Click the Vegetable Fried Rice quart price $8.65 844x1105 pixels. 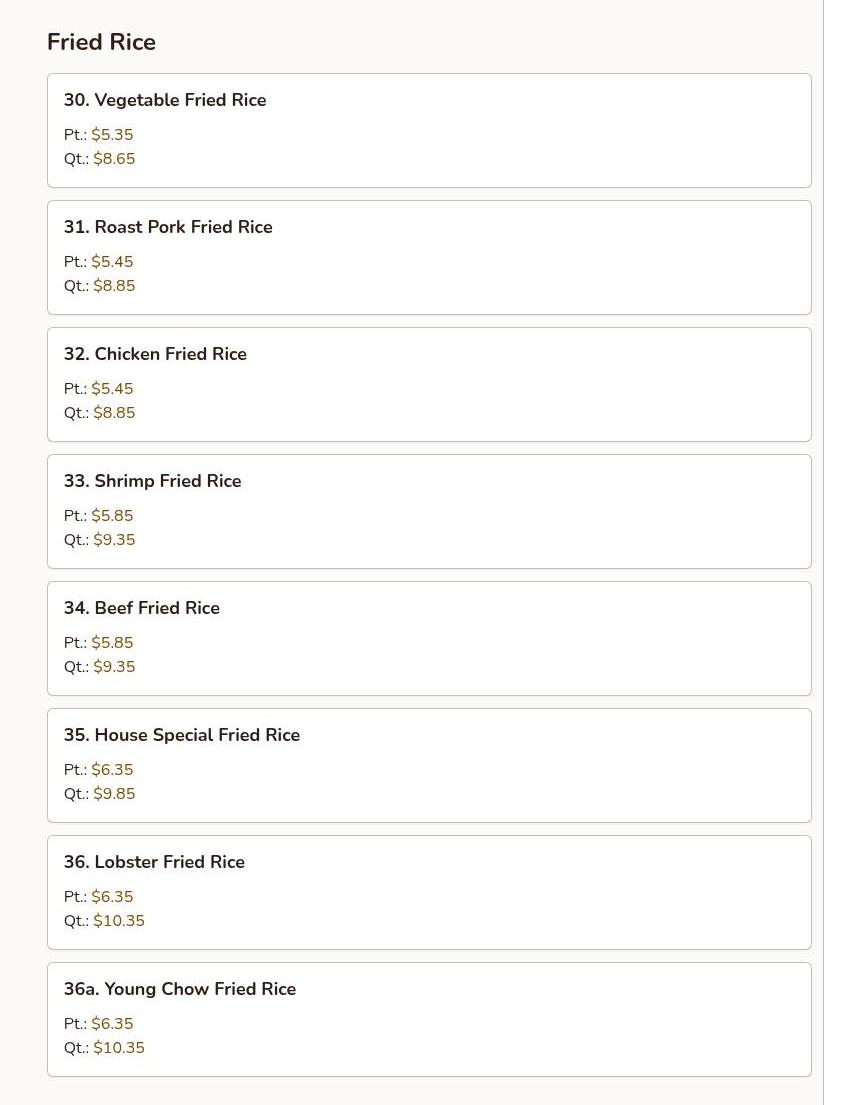click(x=114, y=159)
